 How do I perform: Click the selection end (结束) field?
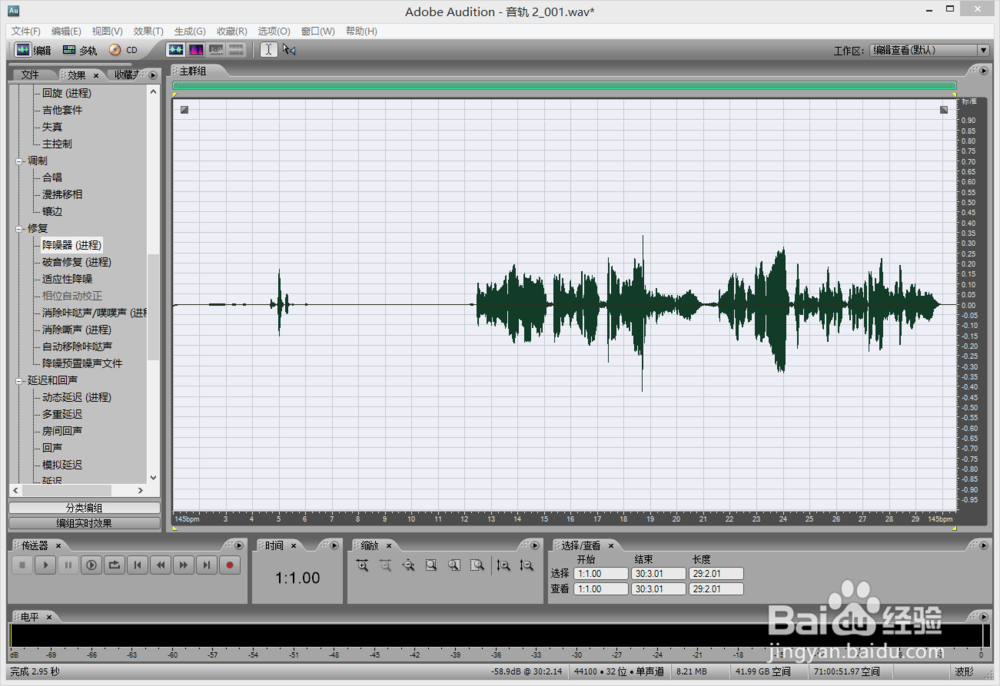coord(659,574)
